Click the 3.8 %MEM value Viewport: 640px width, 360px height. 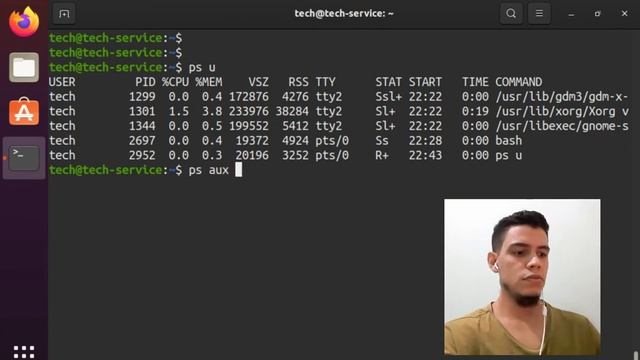point(212,111)
